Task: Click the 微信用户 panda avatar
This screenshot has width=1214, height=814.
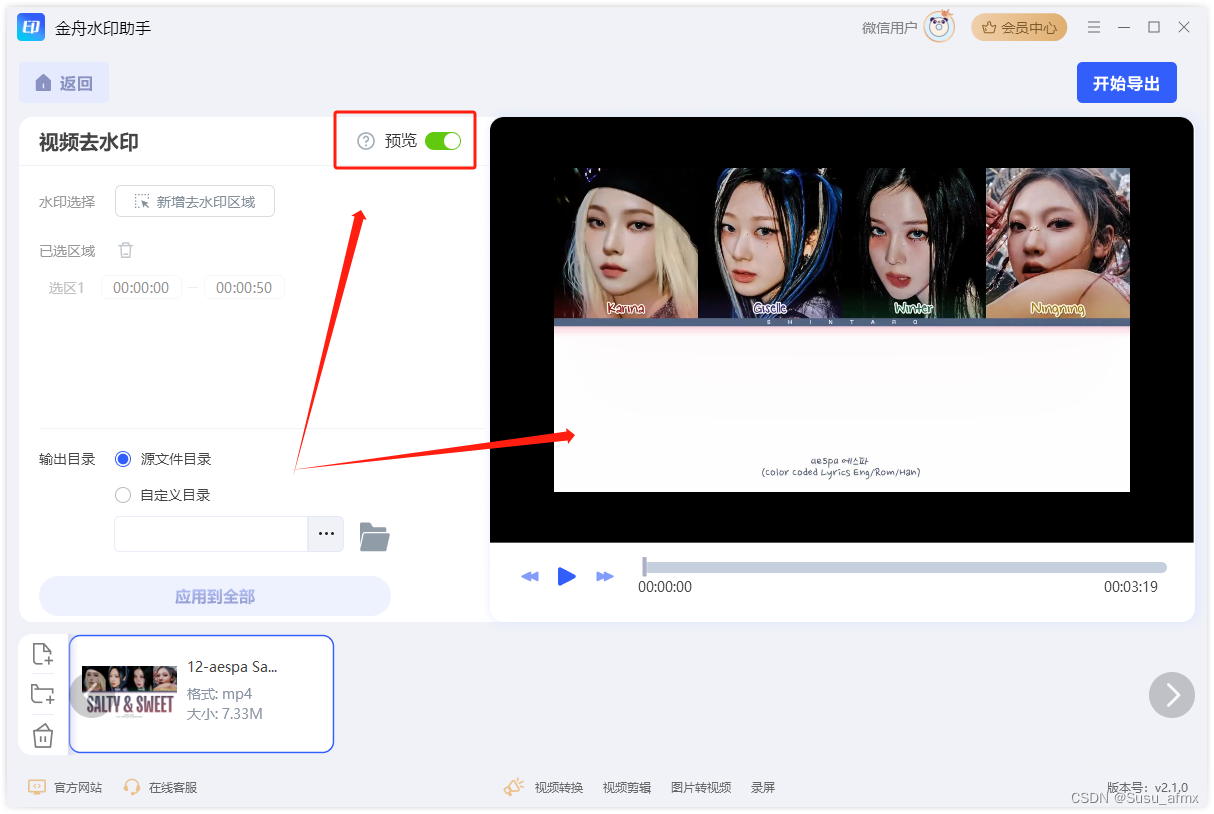Action: click(x=939, y=27)
